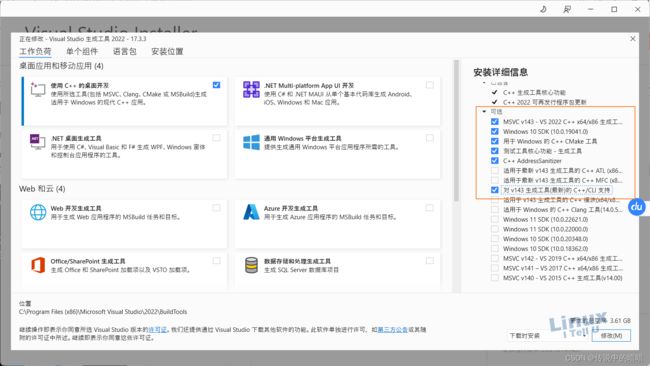Click the .NET desktop build tools icon
The height and width of the screenshot is (366, 650).
pos(38,142)
